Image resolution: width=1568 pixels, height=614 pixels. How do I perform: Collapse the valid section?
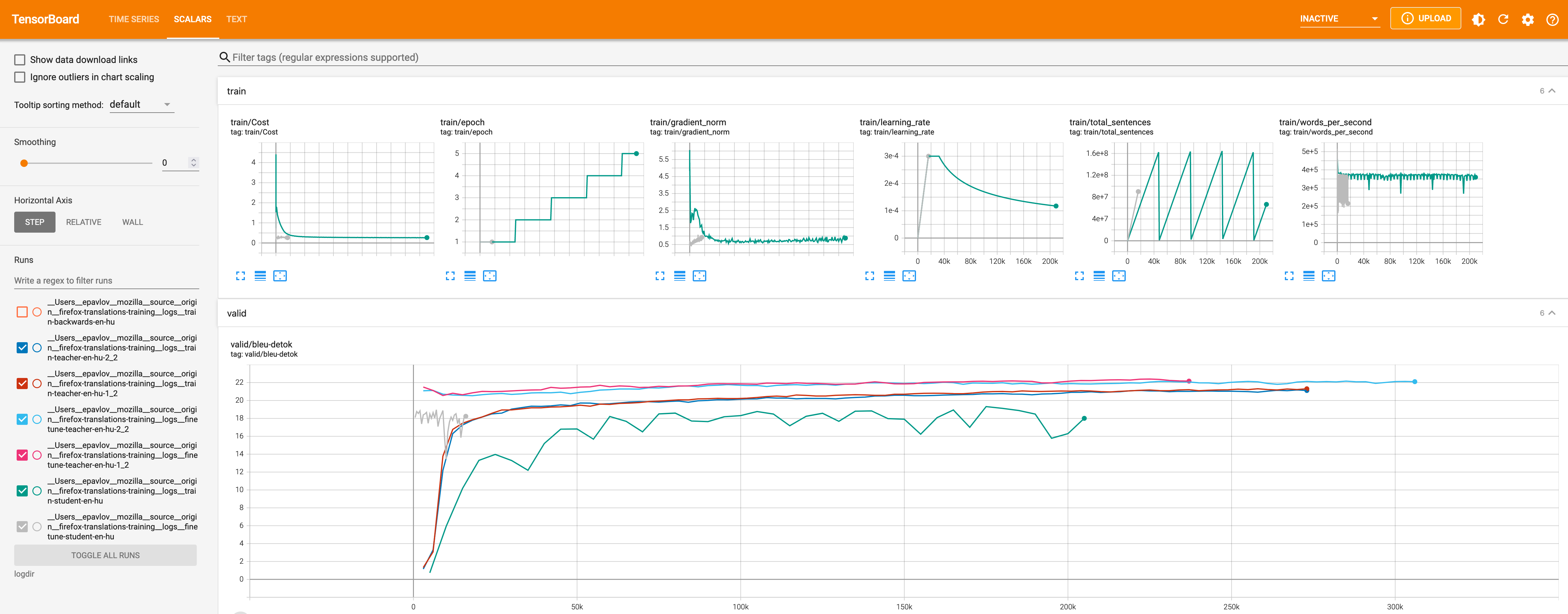point(1552,313)
